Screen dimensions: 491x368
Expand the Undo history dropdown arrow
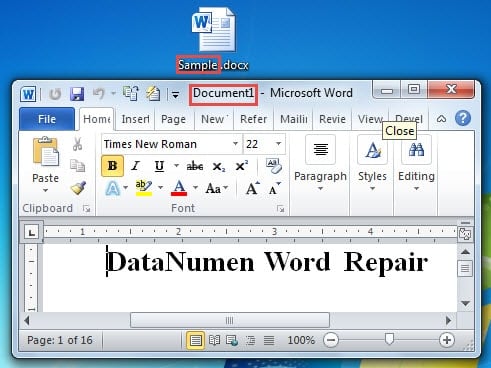tap(113, 94)
